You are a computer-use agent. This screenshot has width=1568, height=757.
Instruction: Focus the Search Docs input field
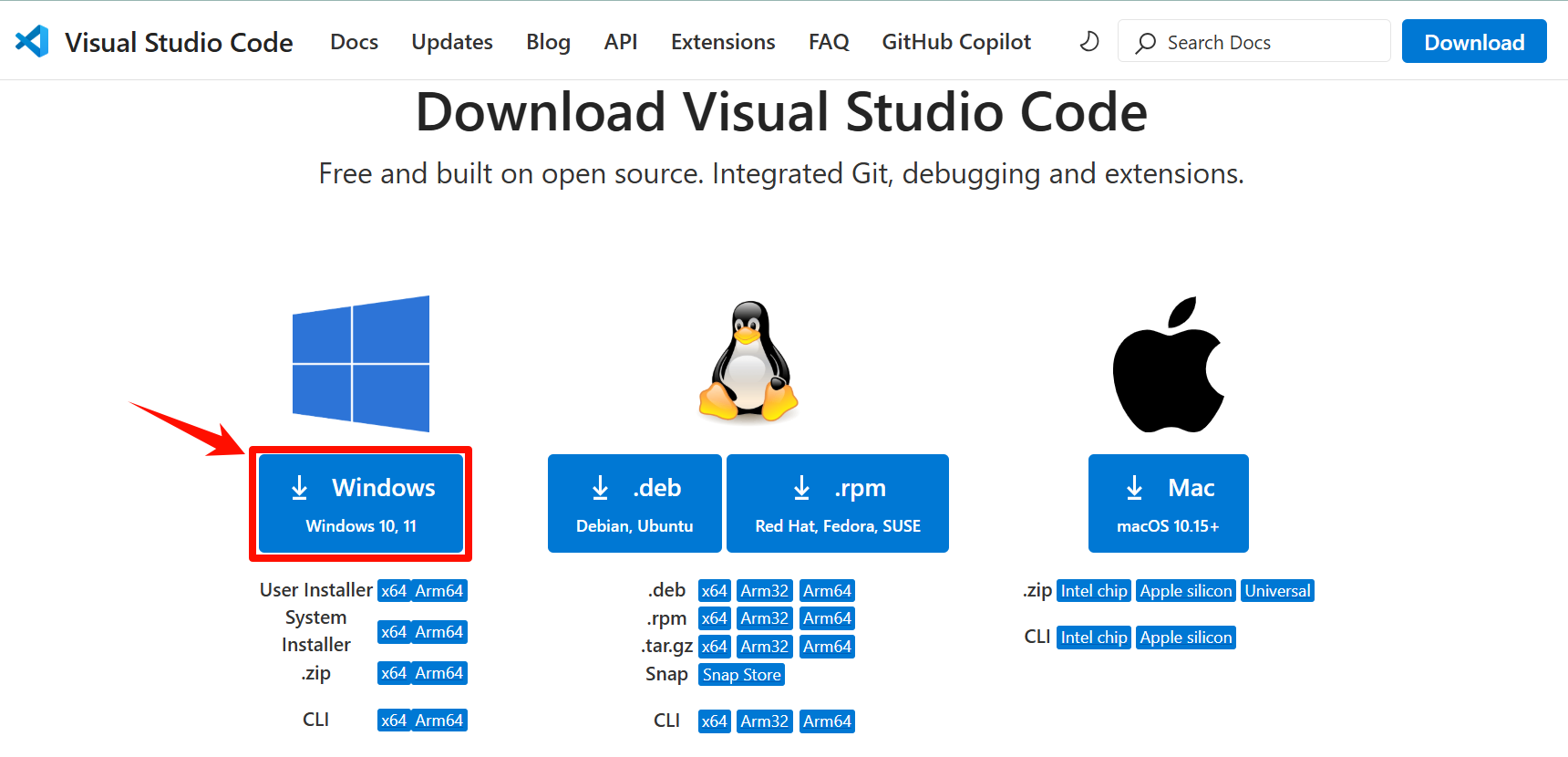tap(1254, 42)
